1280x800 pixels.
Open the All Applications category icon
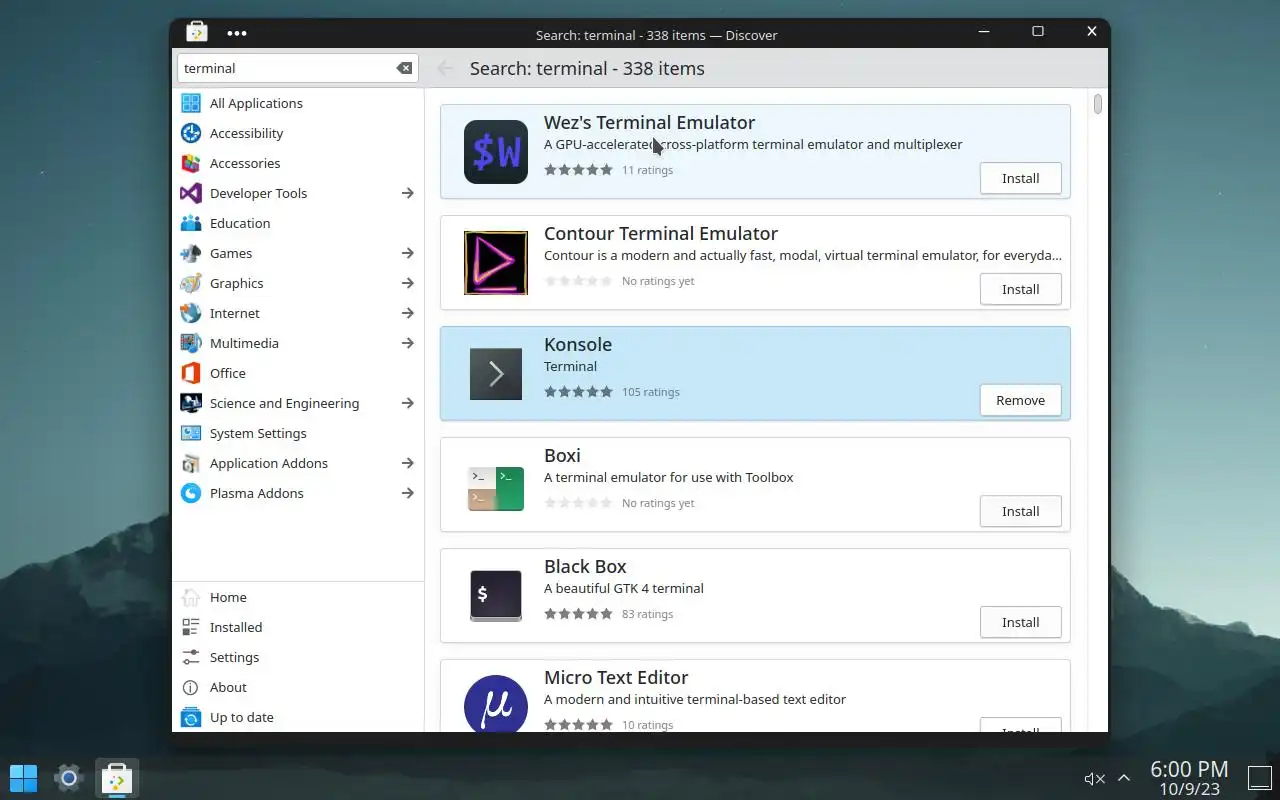pyautogui.click(x=191, y=103)
